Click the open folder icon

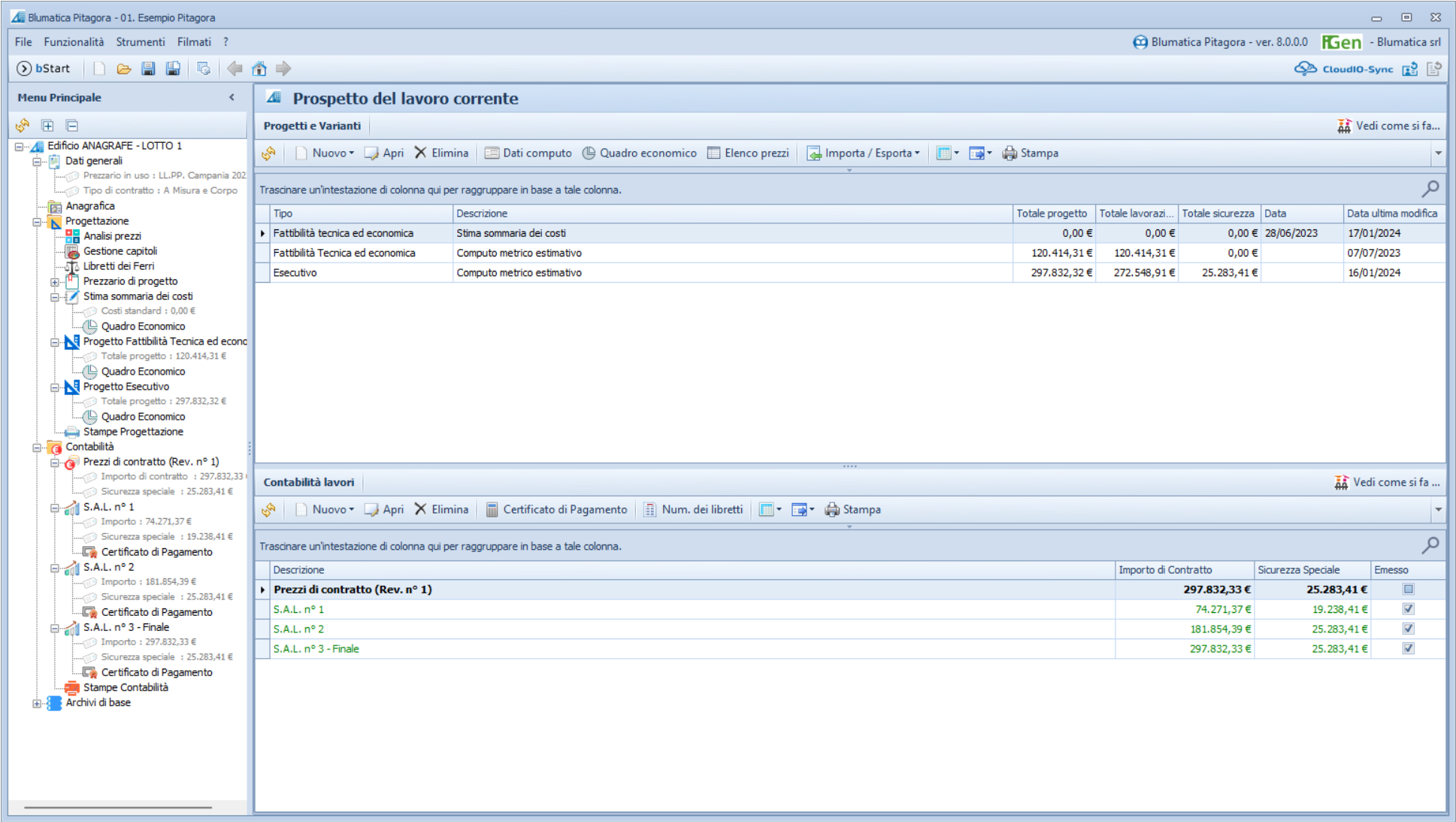pos(124,68)
